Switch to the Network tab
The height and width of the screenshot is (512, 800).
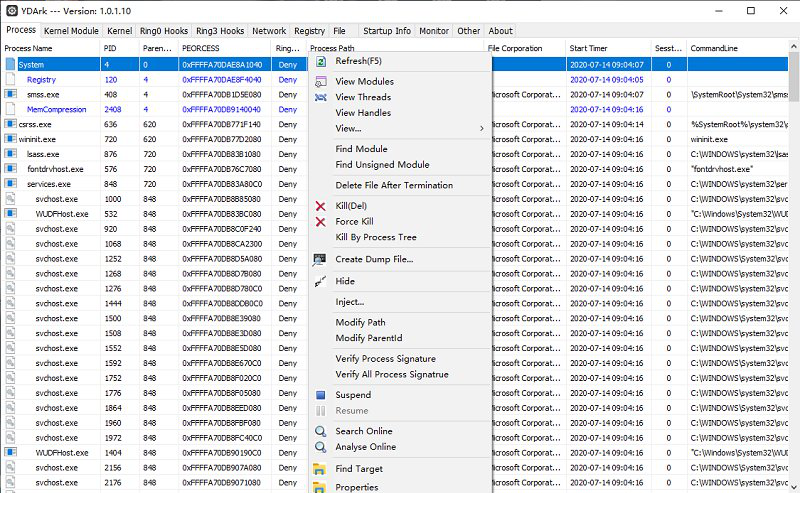(269, 31)
